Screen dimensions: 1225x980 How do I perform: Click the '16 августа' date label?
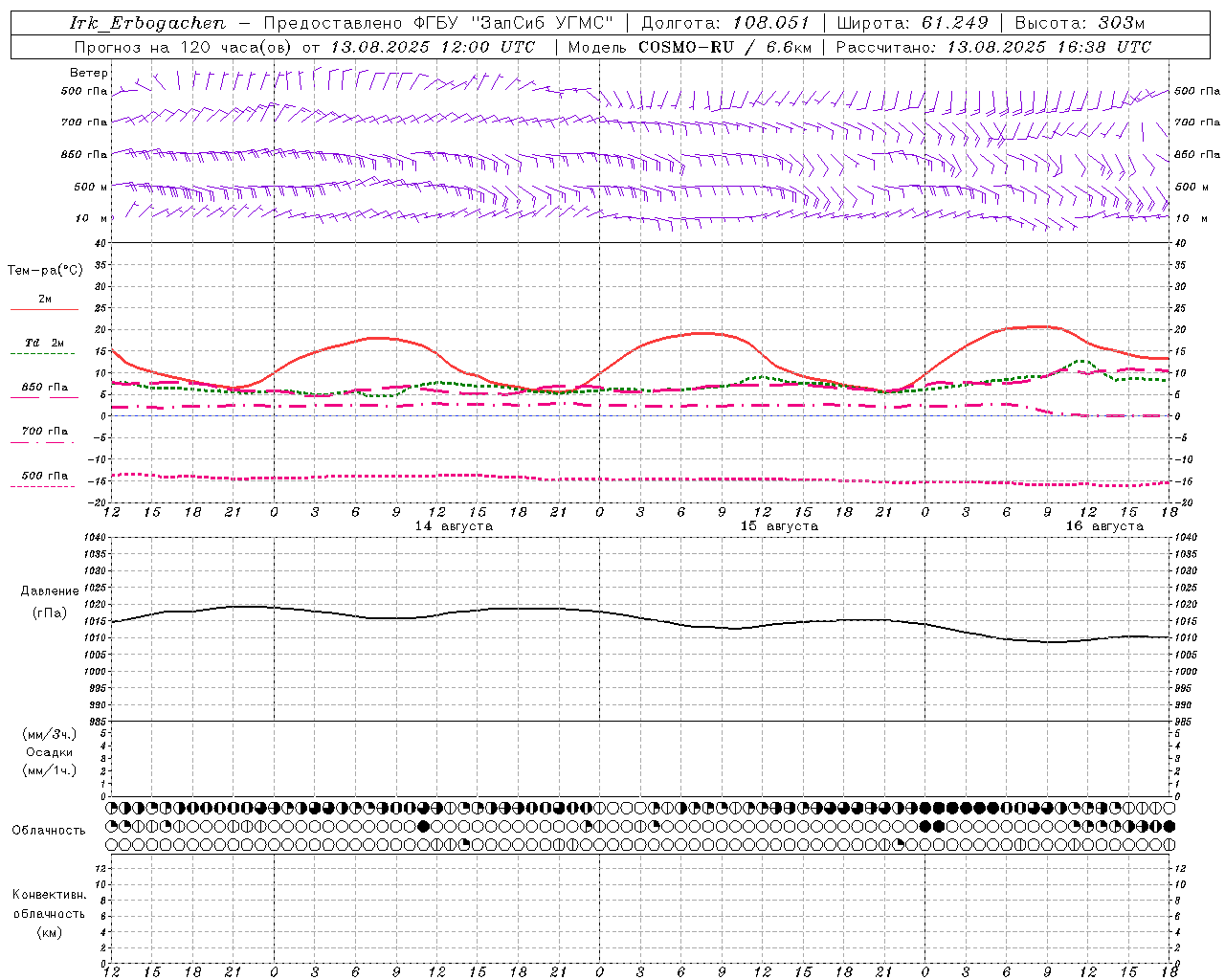tap(1104, 526)
